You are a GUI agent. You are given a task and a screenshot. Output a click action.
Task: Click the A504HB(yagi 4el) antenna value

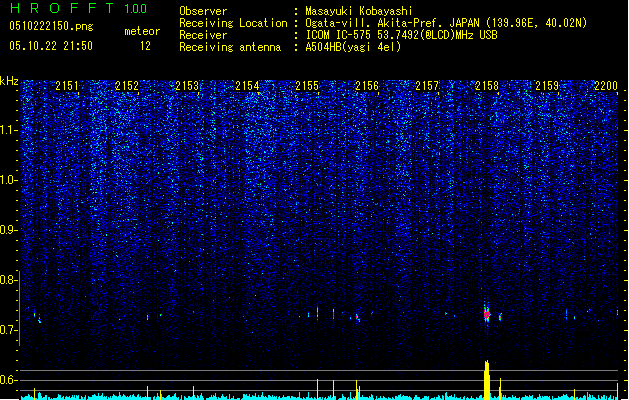pyautogui.click(x=353, y=47)
